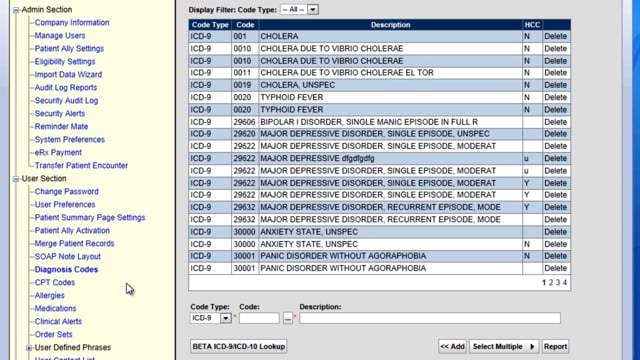640x360 pixels.
Task: Sort by the Description column header
Action: (391, 25)
